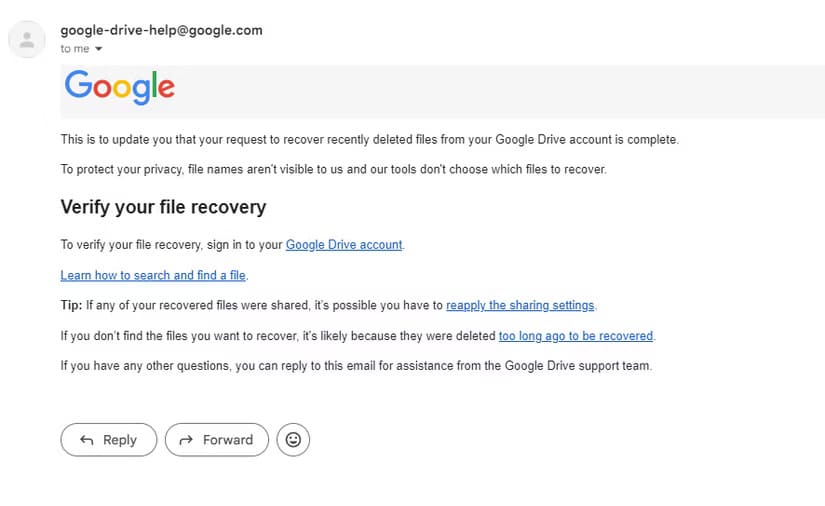Click the curved arrow icon inside Reply

pyautogui.click(x=87, y=440)
